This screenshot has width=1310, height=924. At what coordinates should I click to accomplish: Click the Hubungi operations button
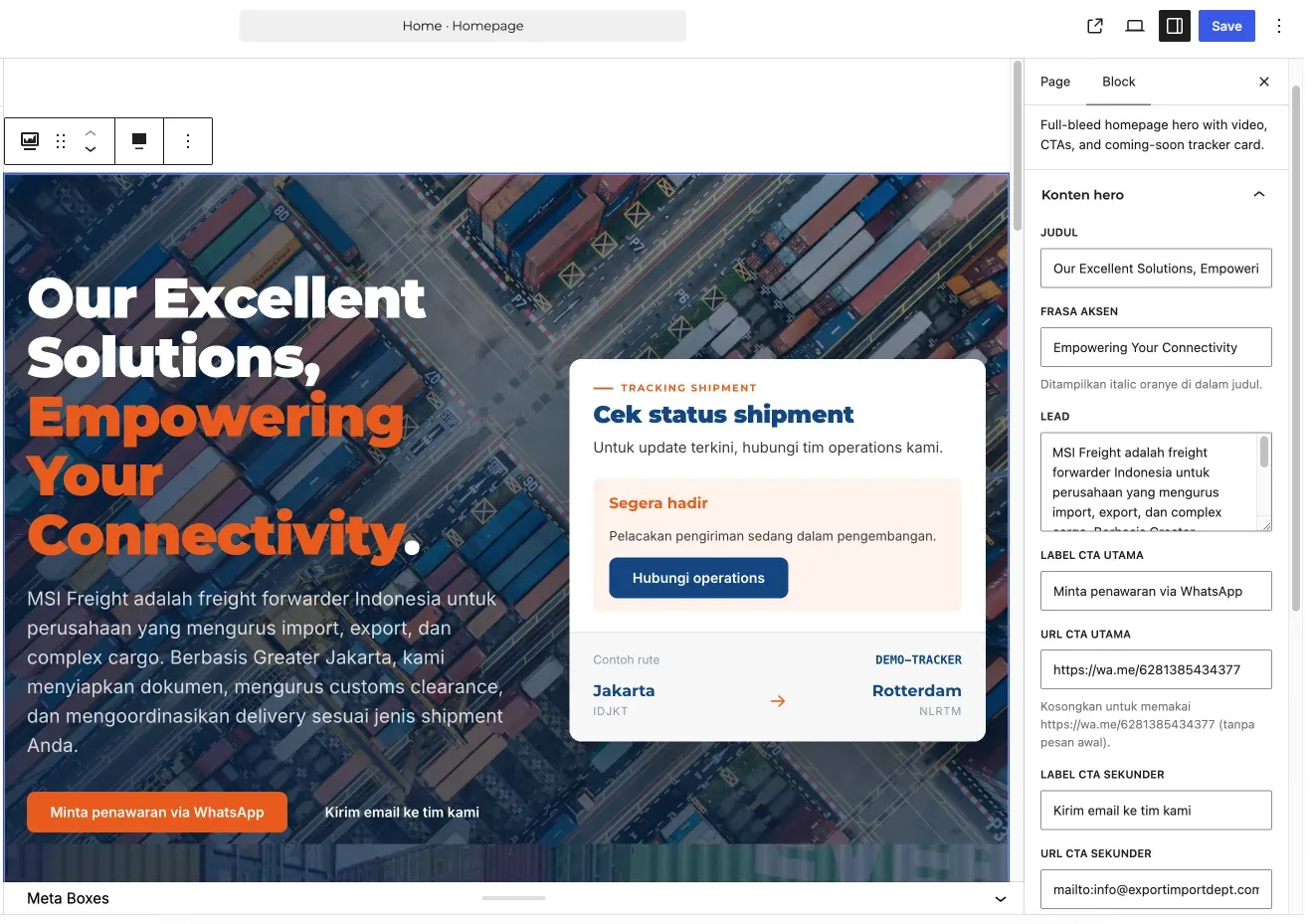(698, 578)
